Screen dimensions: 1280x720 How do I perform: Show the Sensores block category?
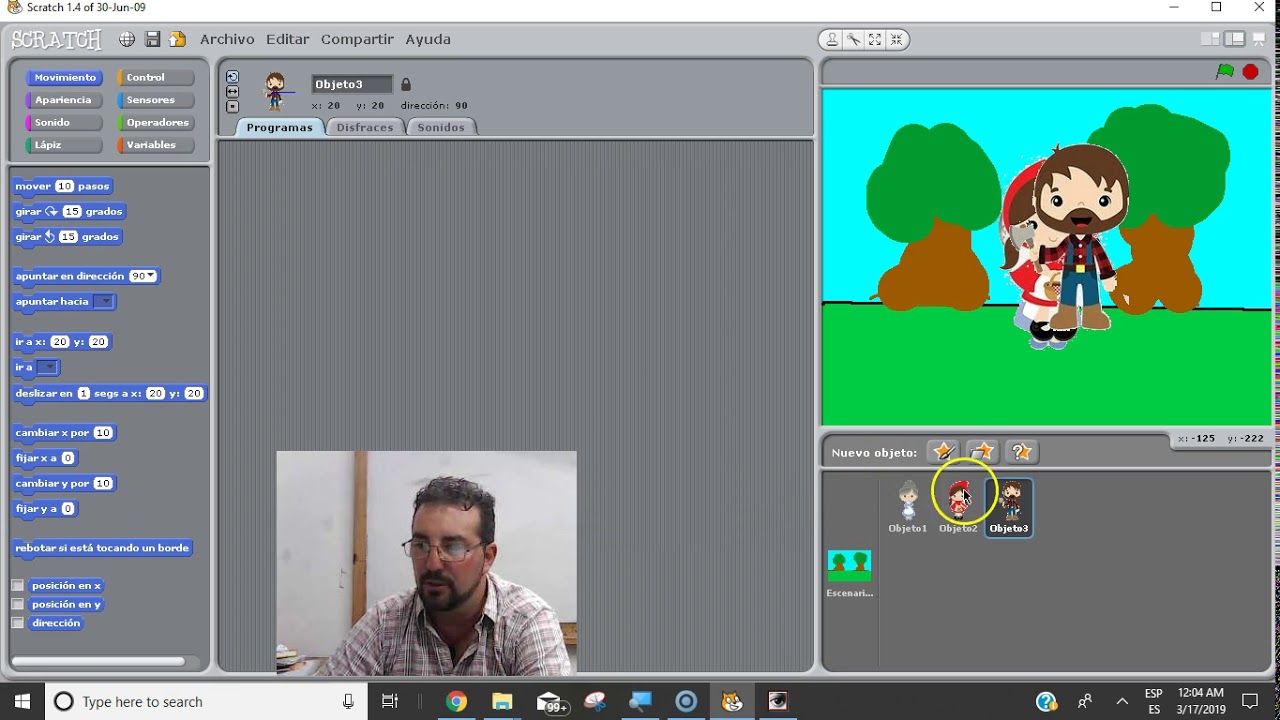point(155,100)
